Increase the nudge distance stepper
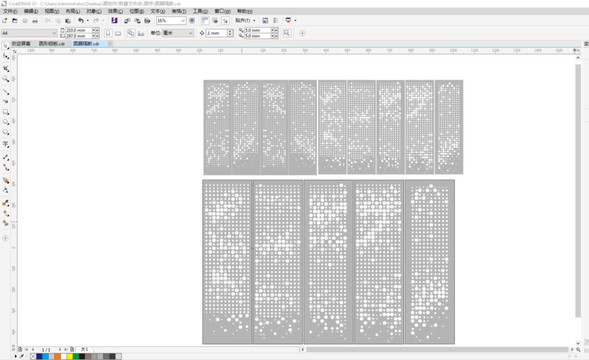The width and height of the screenshot is (589, 360). coord(230,31)
